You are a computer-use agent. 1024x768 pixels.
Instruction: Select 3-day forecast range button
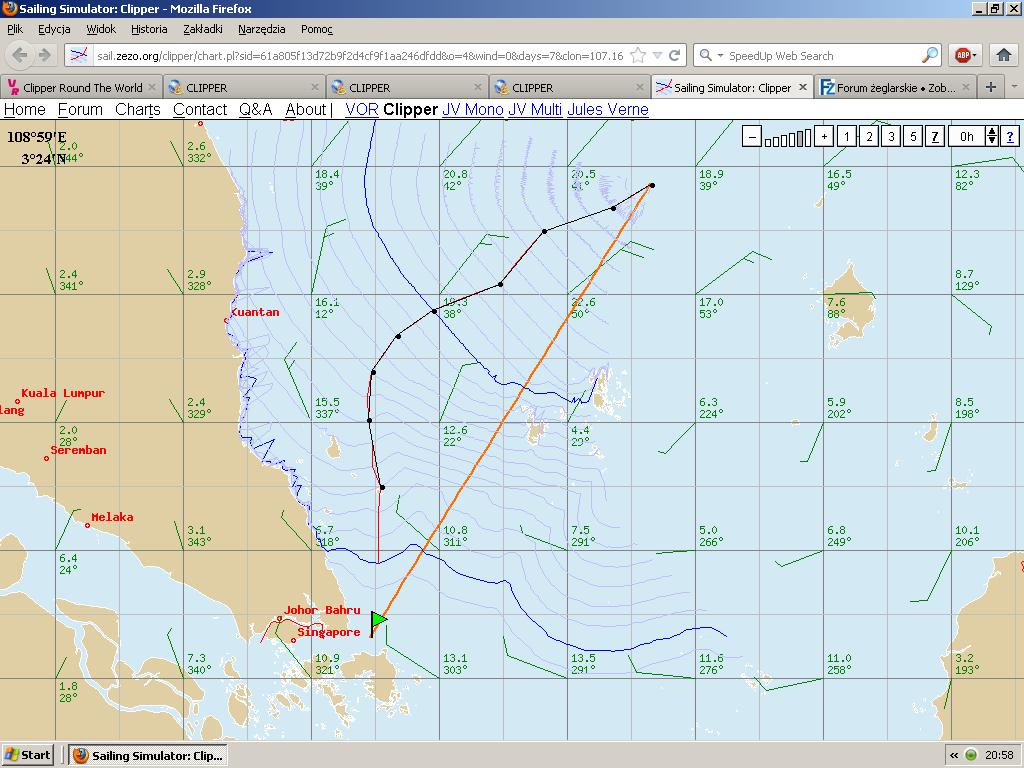coord(891,137)
